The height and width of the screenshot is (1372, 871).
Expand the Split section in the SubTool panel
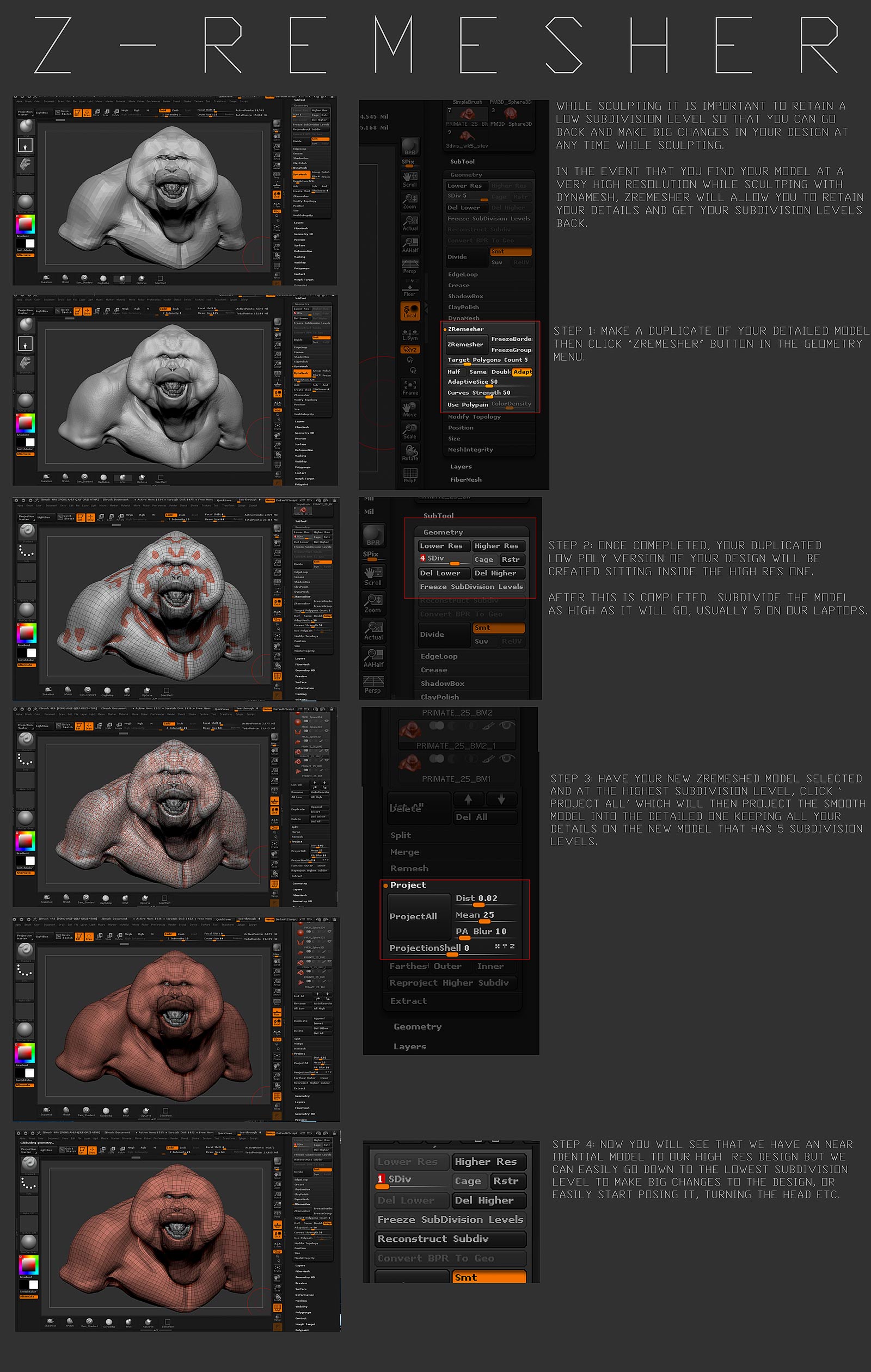tap(400, 835)
